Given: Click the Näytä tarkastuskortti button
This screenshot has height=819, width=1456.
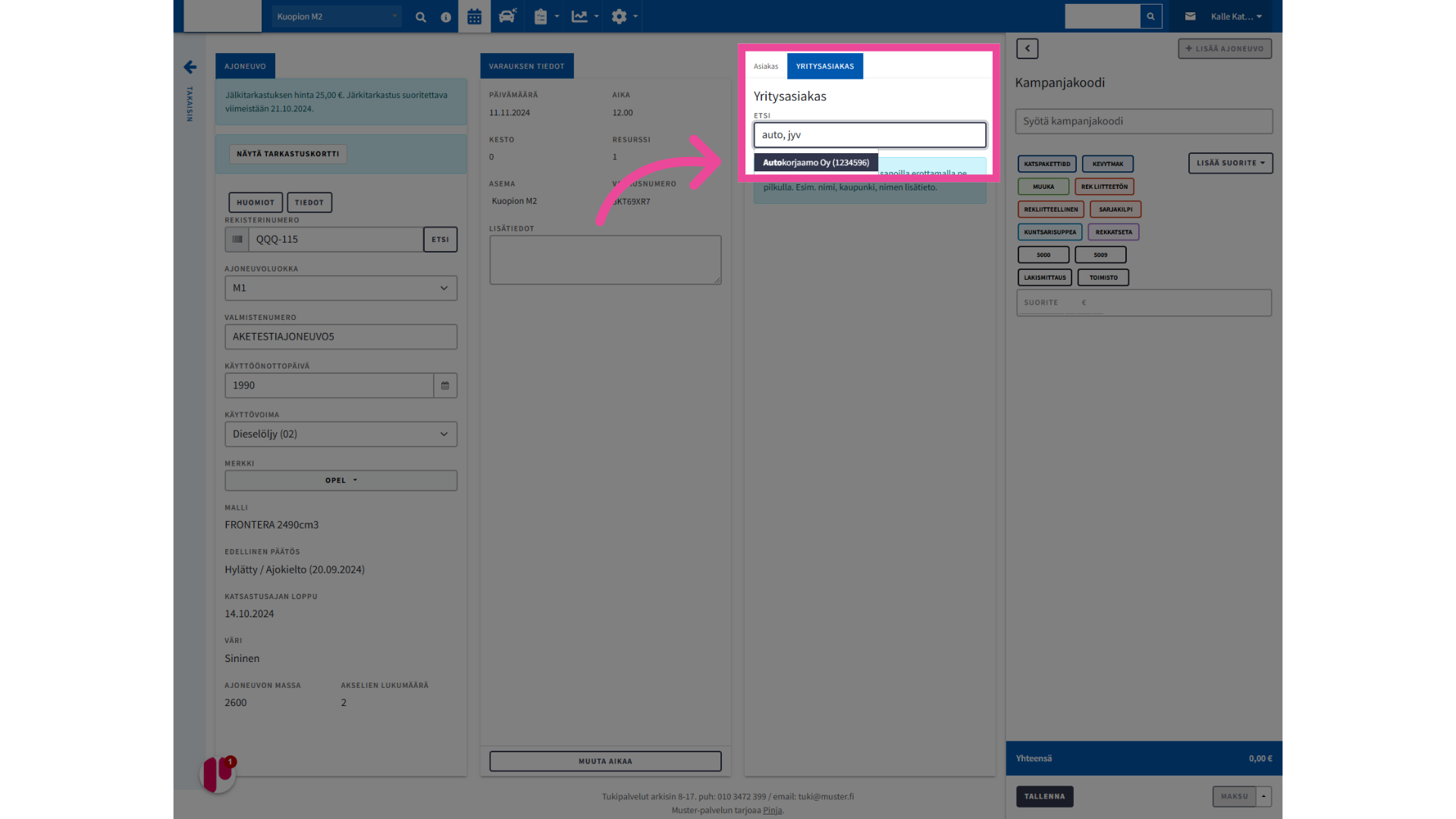Looking at the screenshot, I should point(288,154).
